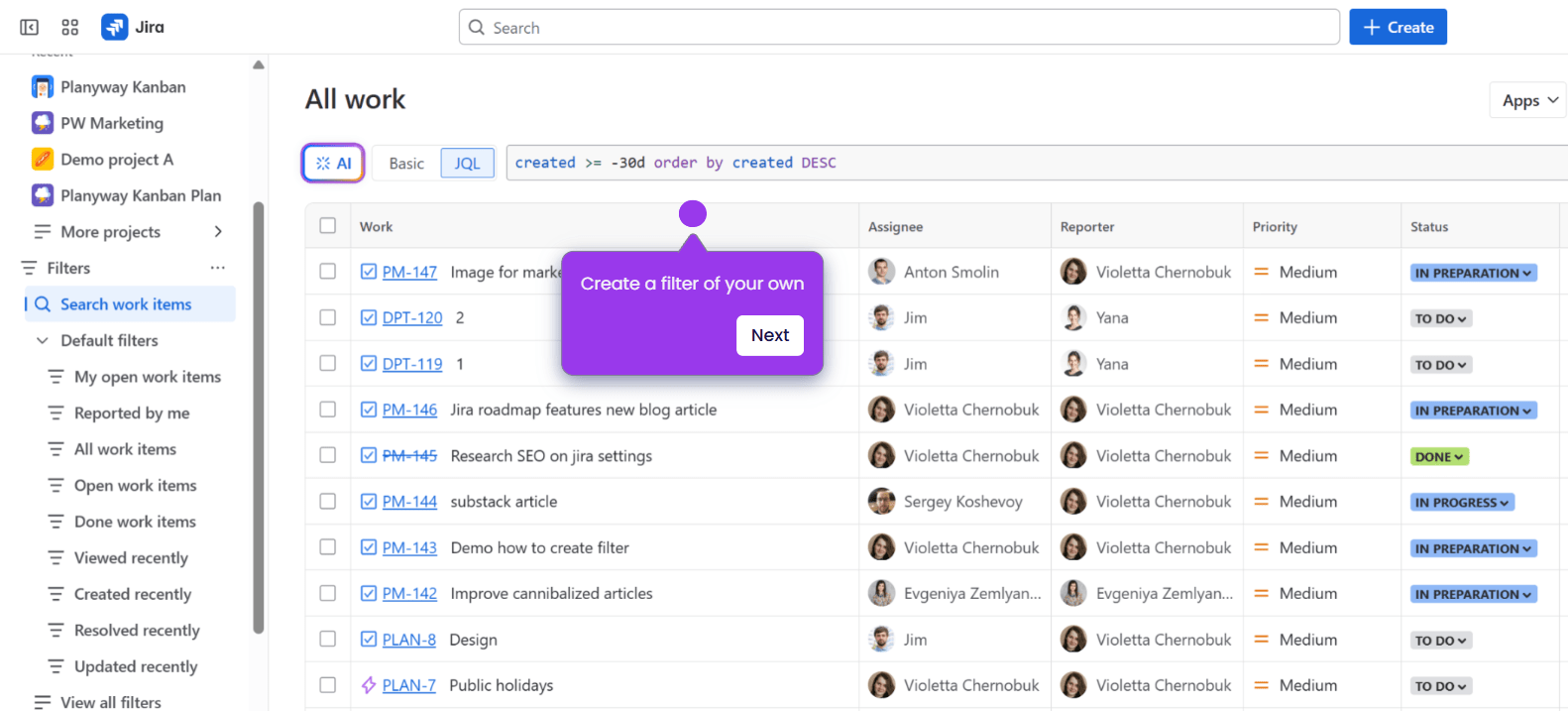Open TO DO status dropdown for DPT-120
The width and height of the screenshot is (1568, 711).
[1440, 318]
